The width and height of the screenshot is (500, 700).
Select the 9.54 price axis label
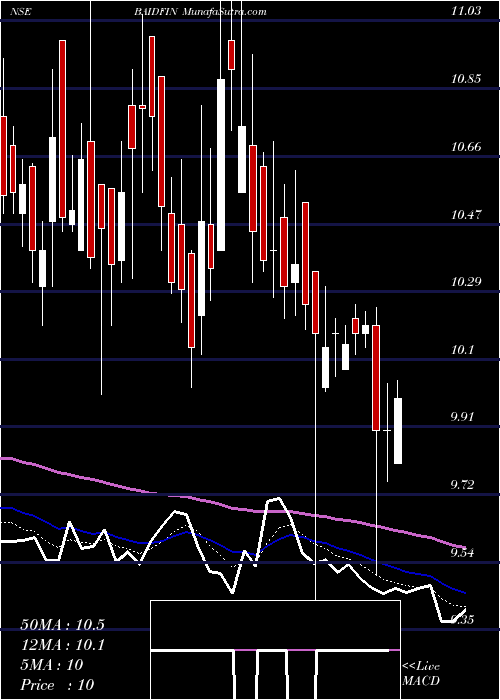tap(464, 553)
